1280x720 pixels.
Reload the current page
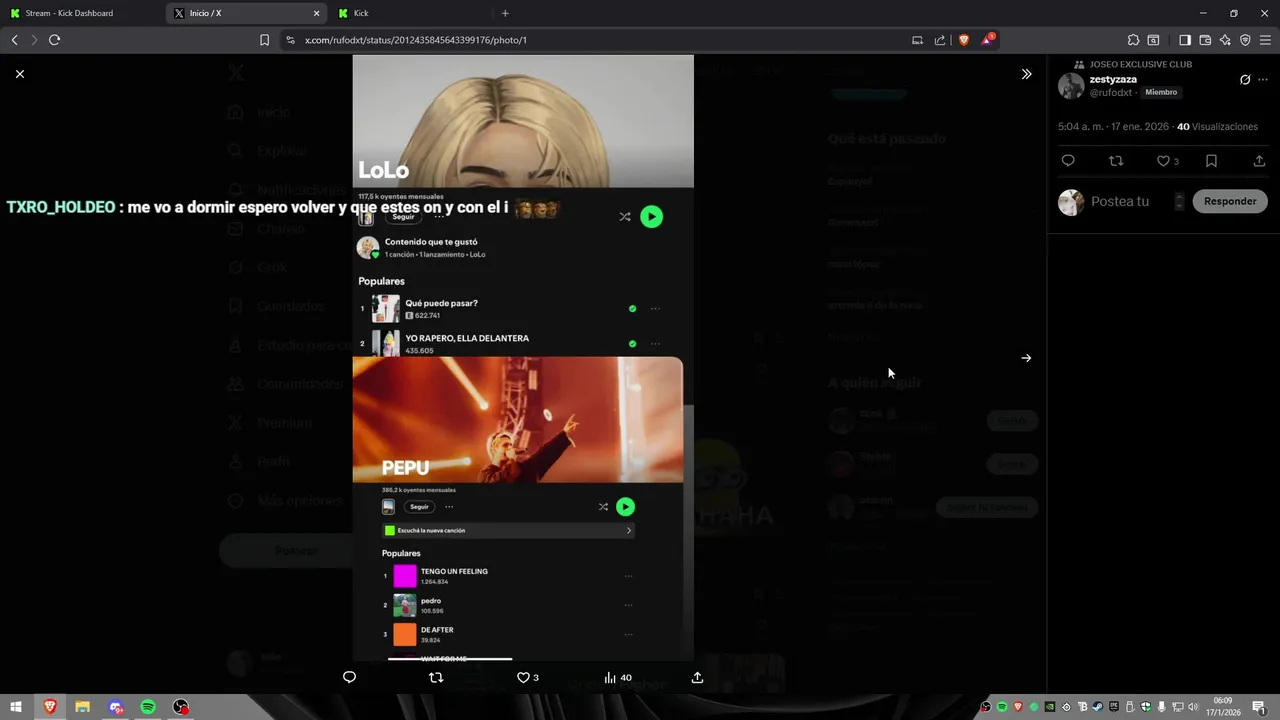(x=54, y=40)
